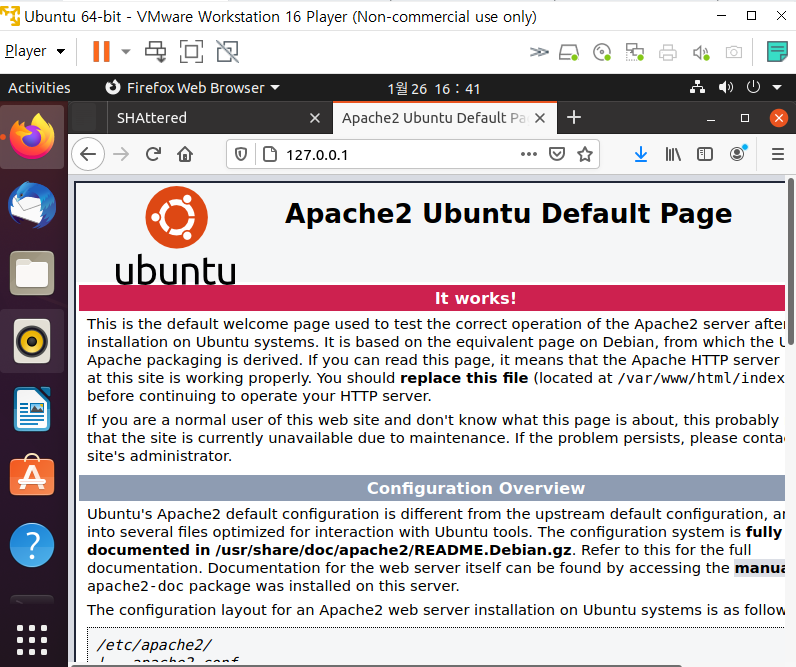Open Files from the Ubuntu dock
Screen dimensions: 796x667
click(32, 274)
